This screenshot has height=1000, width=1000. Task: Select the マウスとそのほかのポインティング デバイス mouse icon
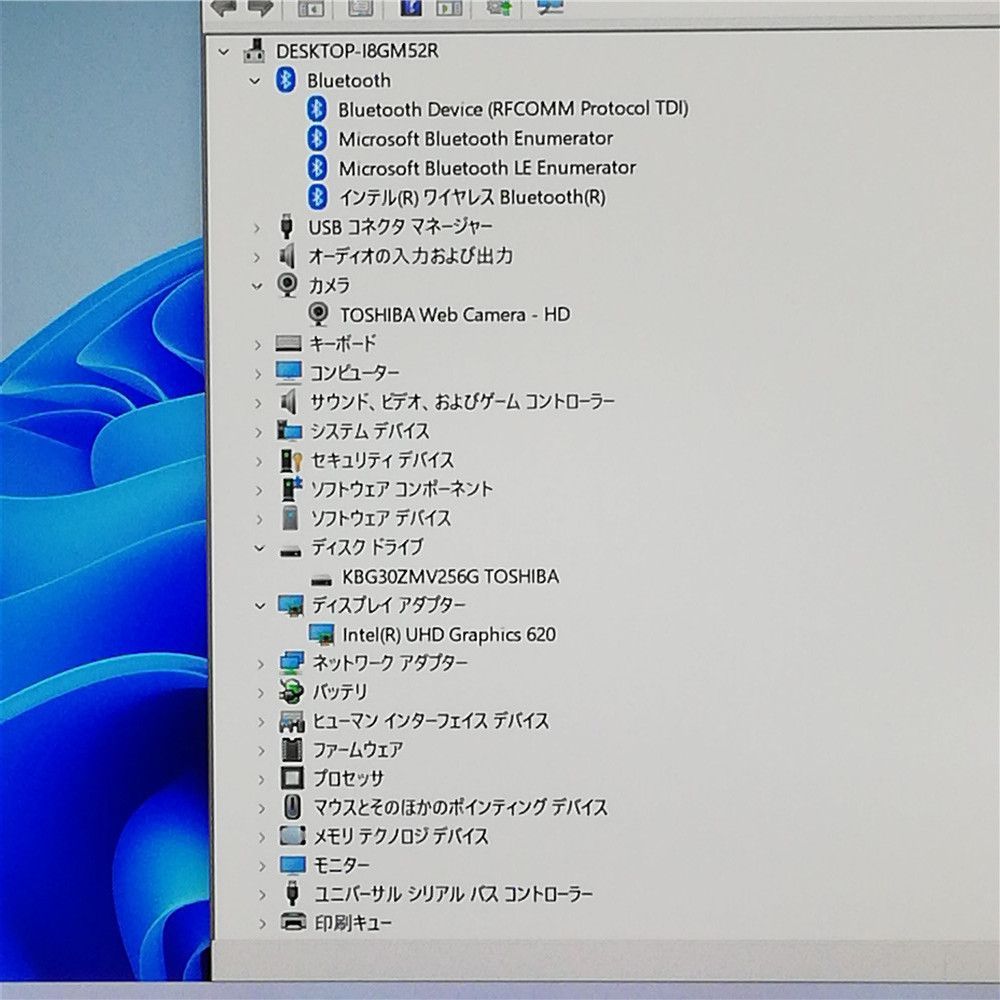point(292,807)
